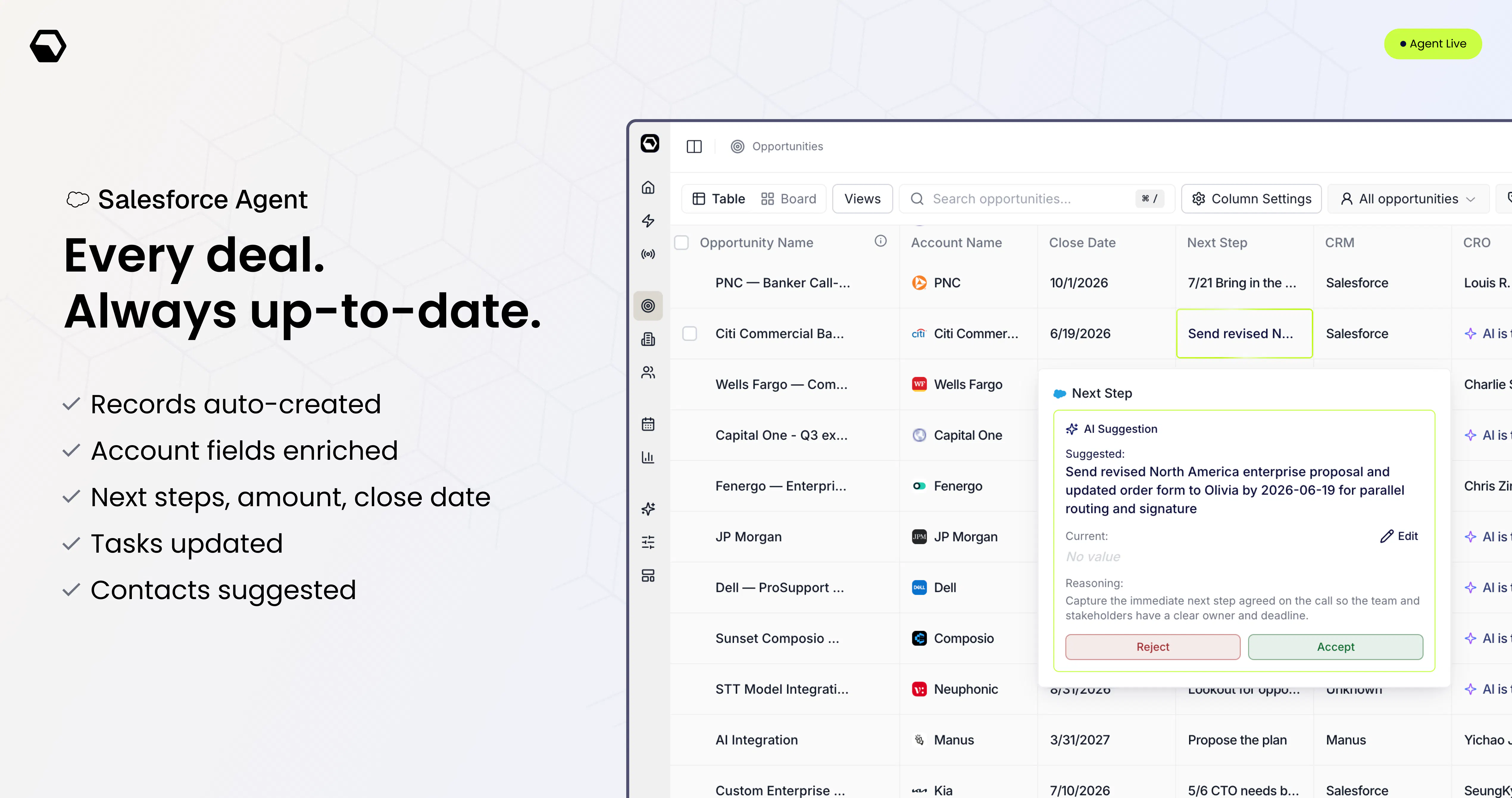Click the Neuphonic account logo
Screen dimensions: 1512x798
[919, 689]
